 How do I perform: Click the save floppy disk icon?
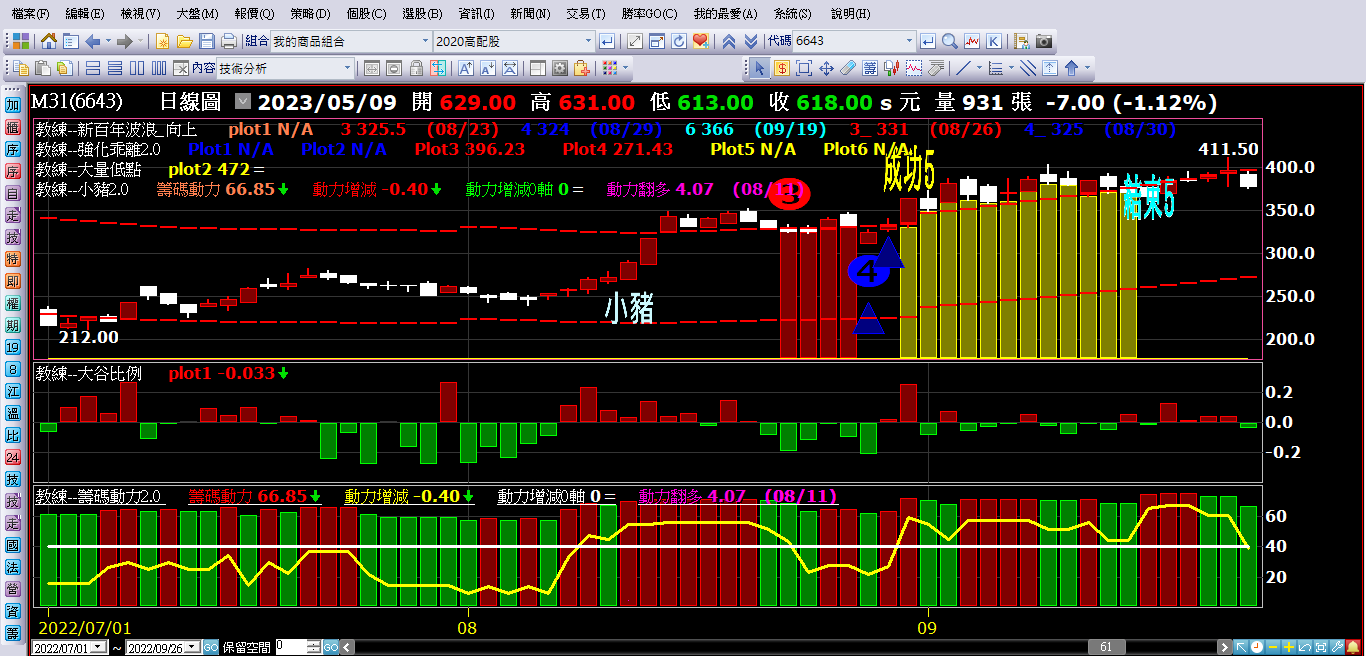tap(207, 41)
